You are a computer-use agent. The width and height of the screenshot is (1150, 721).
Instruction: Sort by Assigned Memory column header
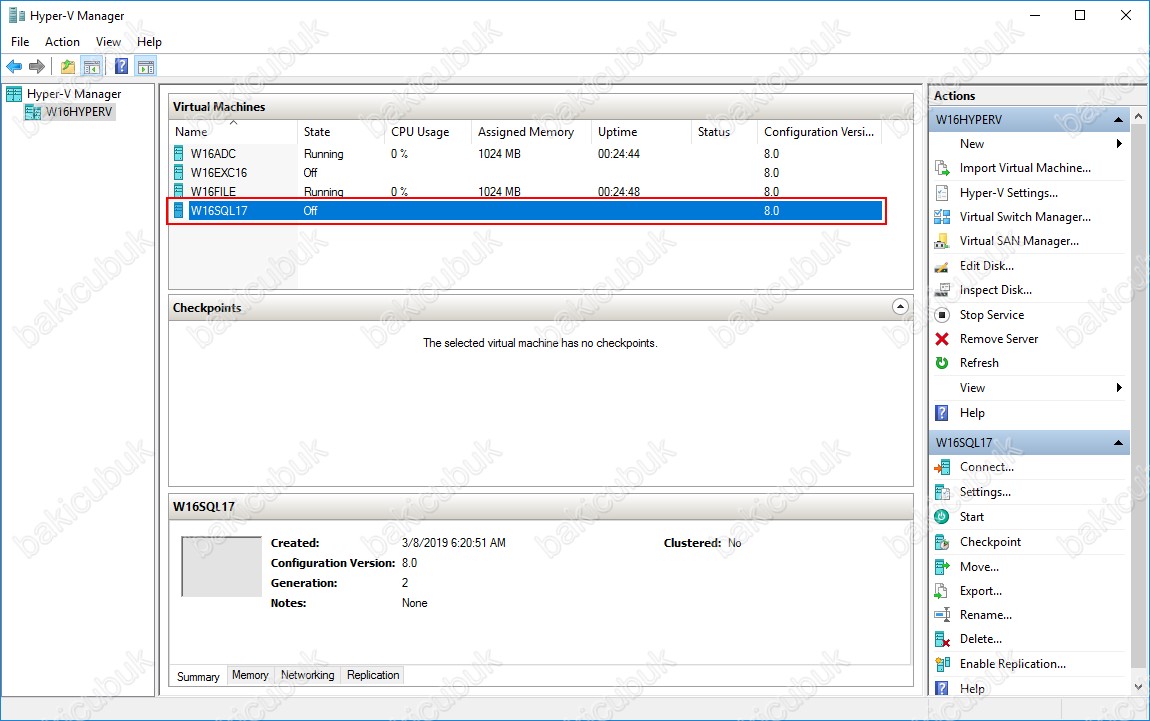pos(532,132)
